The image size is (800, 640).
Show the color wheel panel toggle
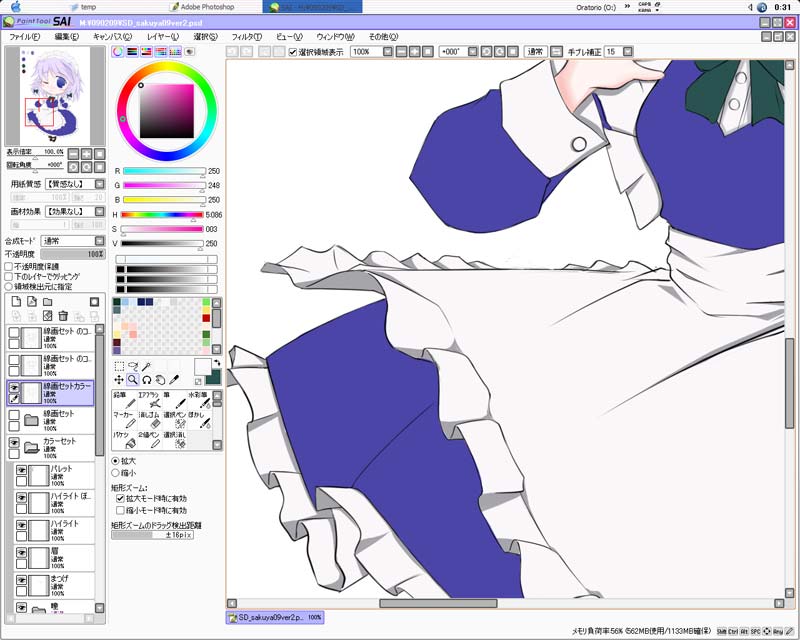[118, 52]
